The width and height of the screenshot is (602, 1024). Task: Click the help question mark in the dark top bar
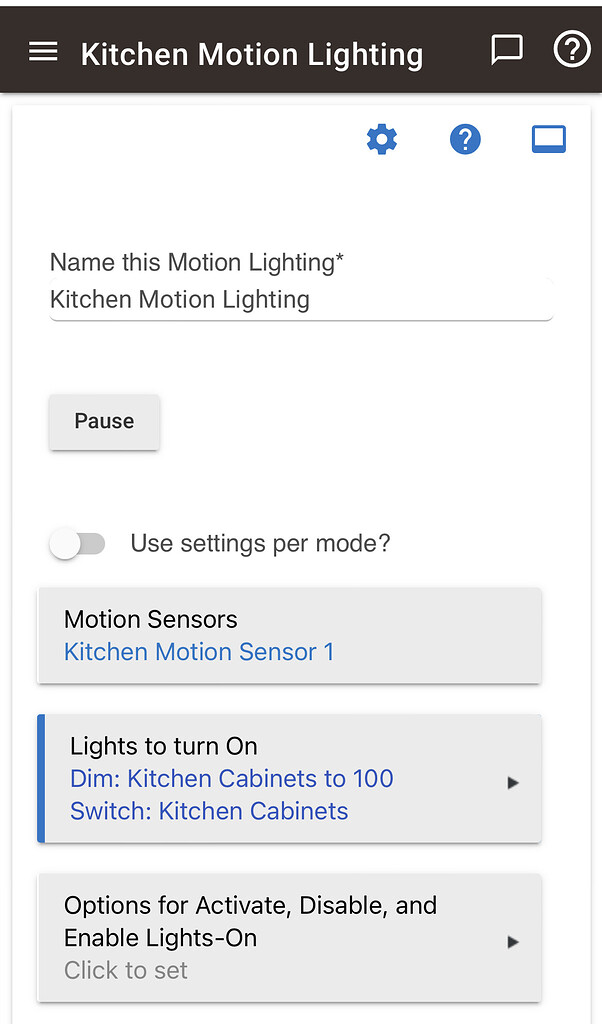[571, 49]
